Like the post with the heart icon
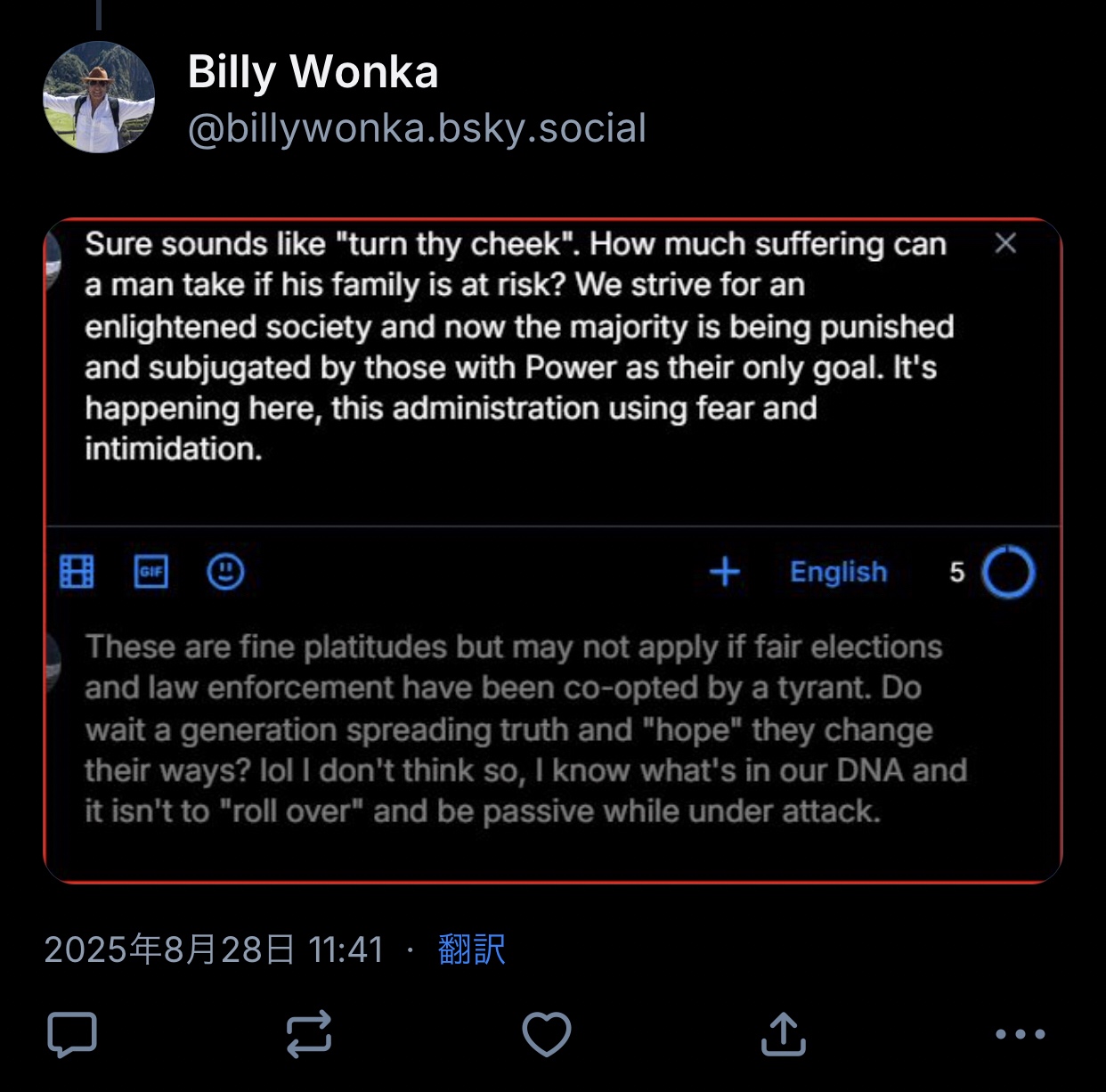The width and height of the screenshot is (1106, 1092). coord(546,1034)
